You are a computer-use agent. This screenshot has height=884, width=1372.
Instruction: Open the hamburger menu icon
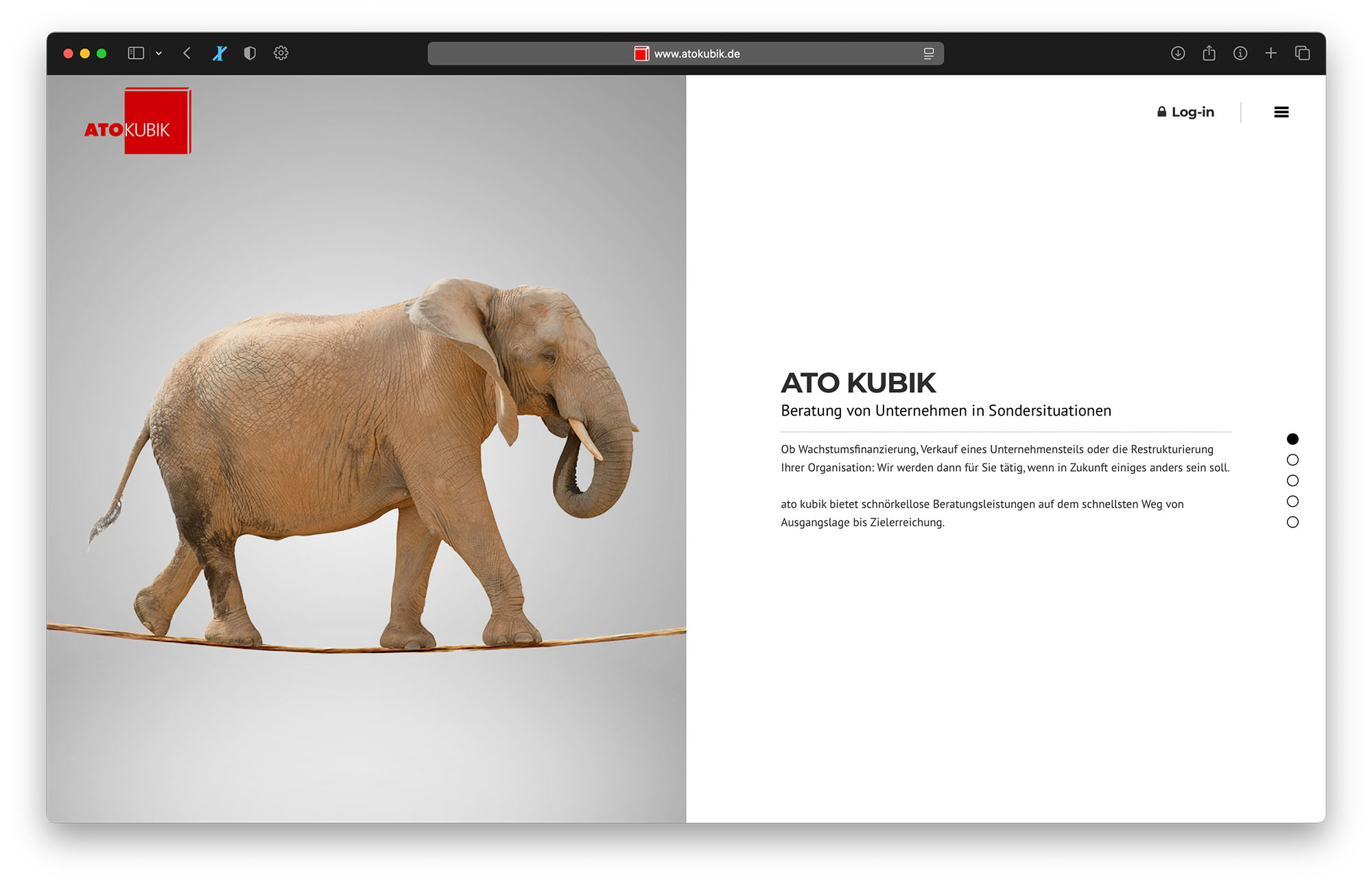pos(1281,112)
